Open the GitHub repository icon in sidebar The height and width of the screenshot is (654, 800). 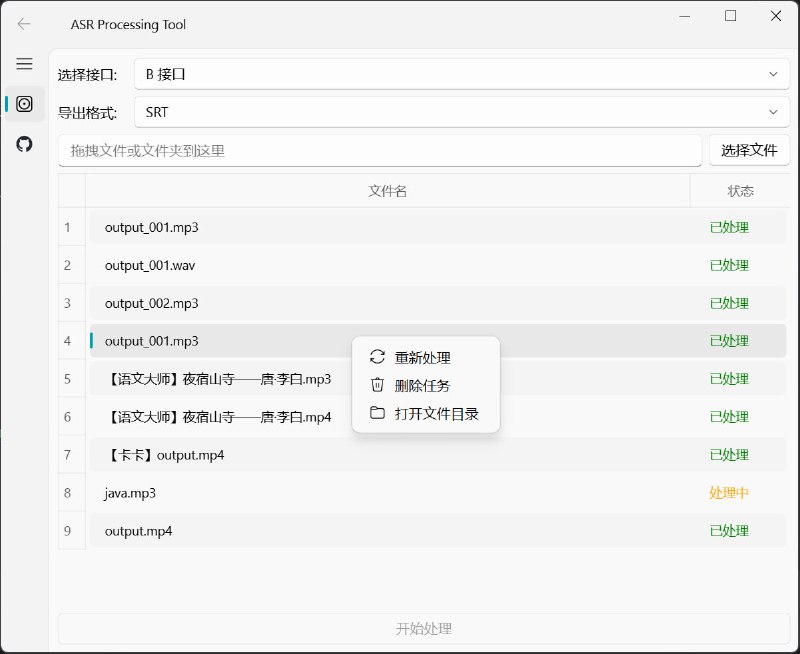[x=24, y=143]
